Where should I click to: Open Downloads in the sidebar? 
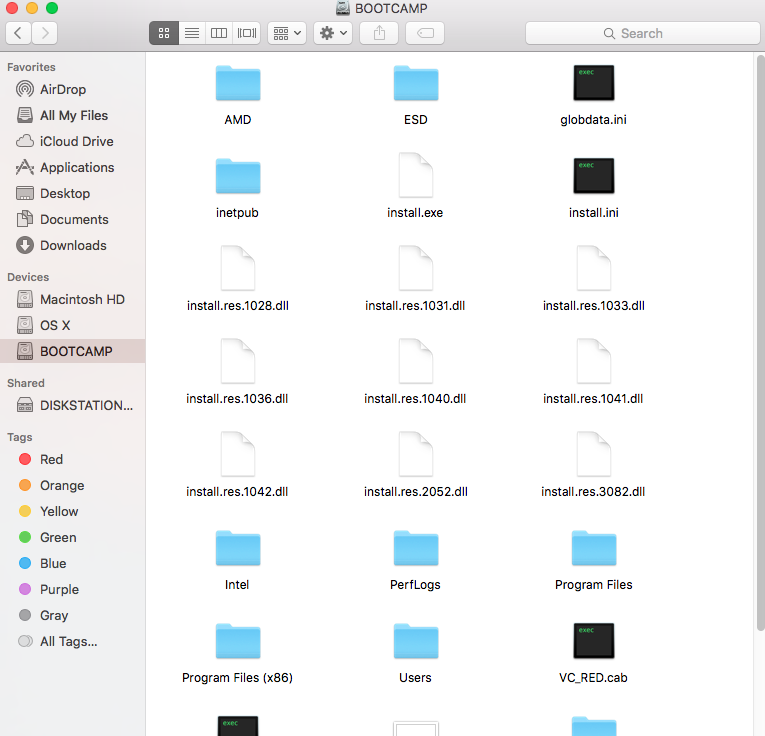click(73, 245)
